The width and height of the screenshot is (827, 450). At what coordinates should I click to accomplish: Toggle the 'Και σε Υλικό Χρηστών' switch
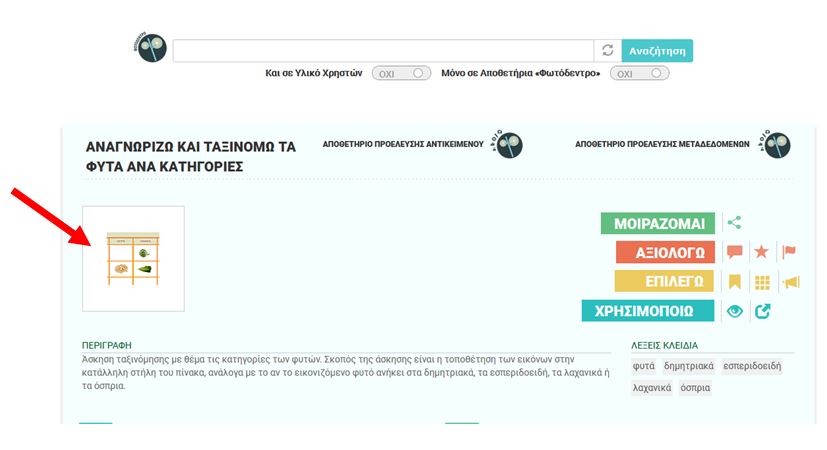coord(401,74)
